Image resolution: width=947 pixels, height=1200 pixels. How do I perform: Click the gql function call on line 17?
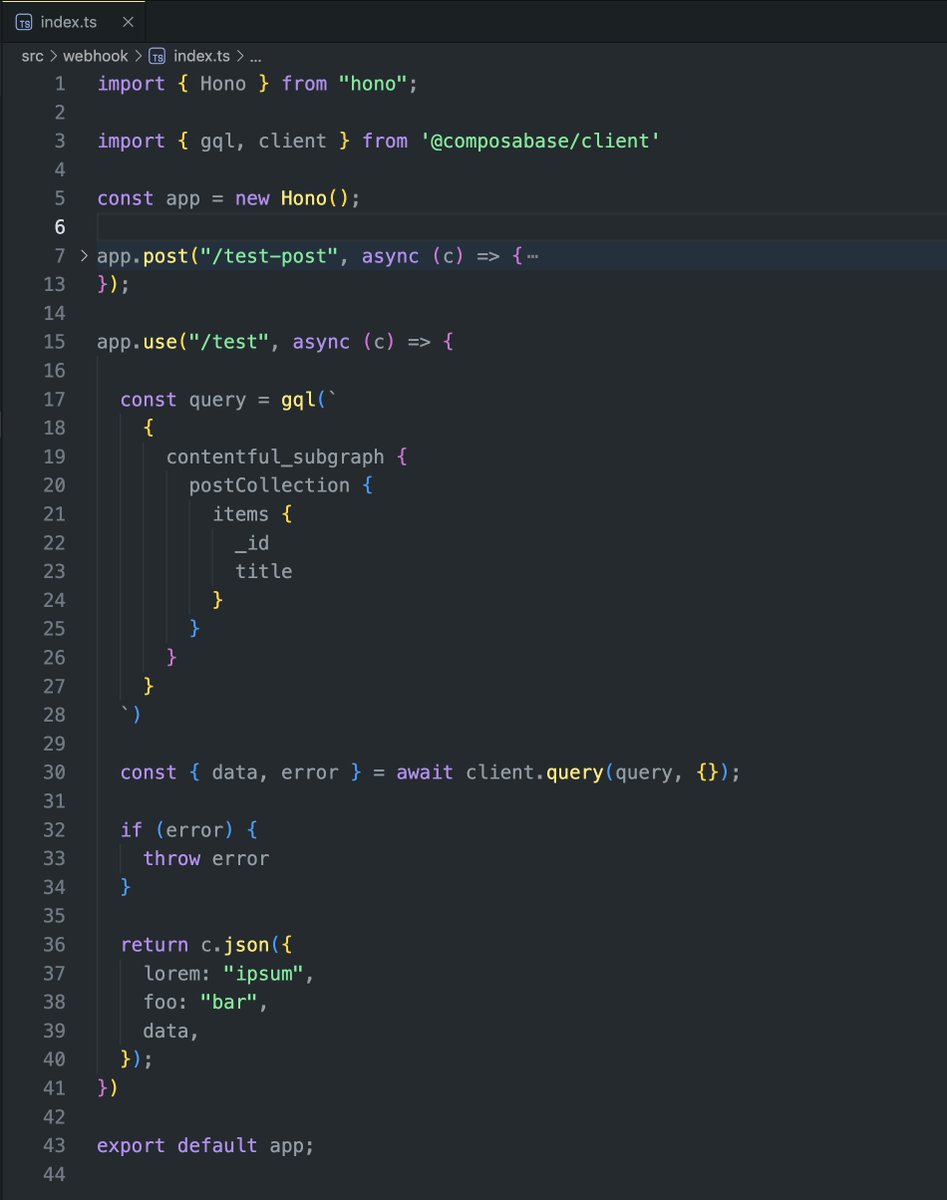pos(298,399)
